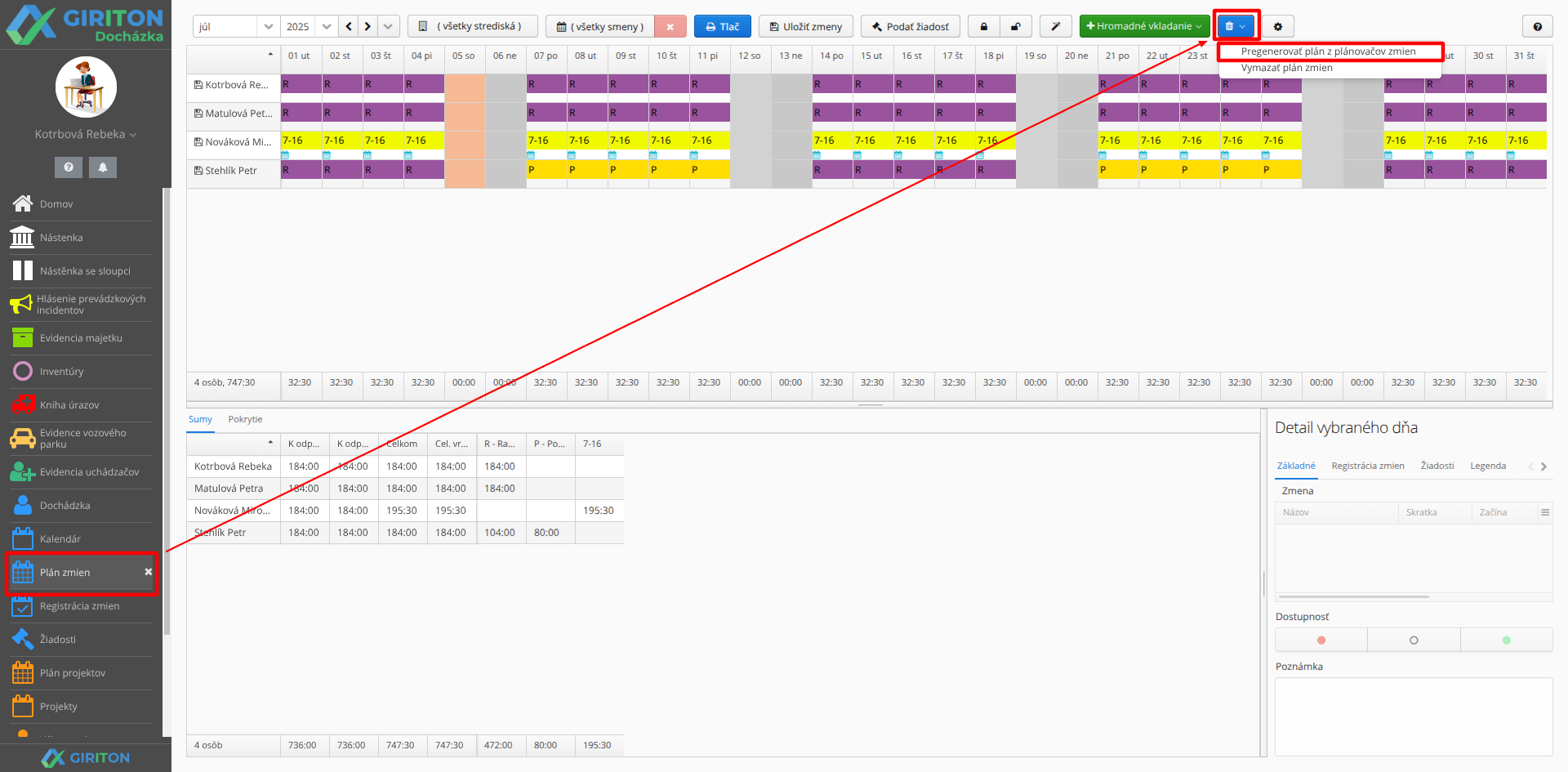Open Nástěnka se sloupci icon
This screenshot has width=1568, height=772.
click(23, 270)
